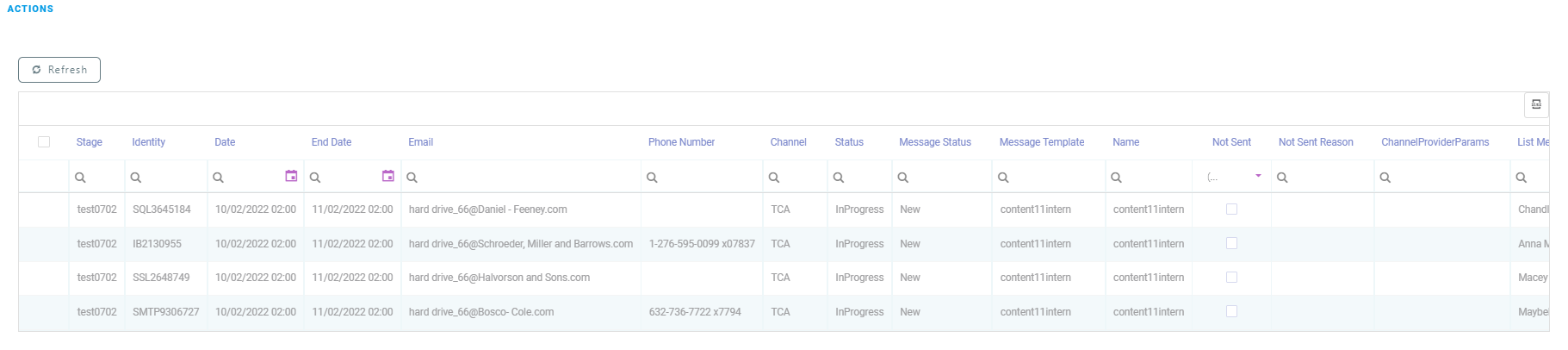Click the search icon in Email filter
1568x350 pixels.
(412, 178)
